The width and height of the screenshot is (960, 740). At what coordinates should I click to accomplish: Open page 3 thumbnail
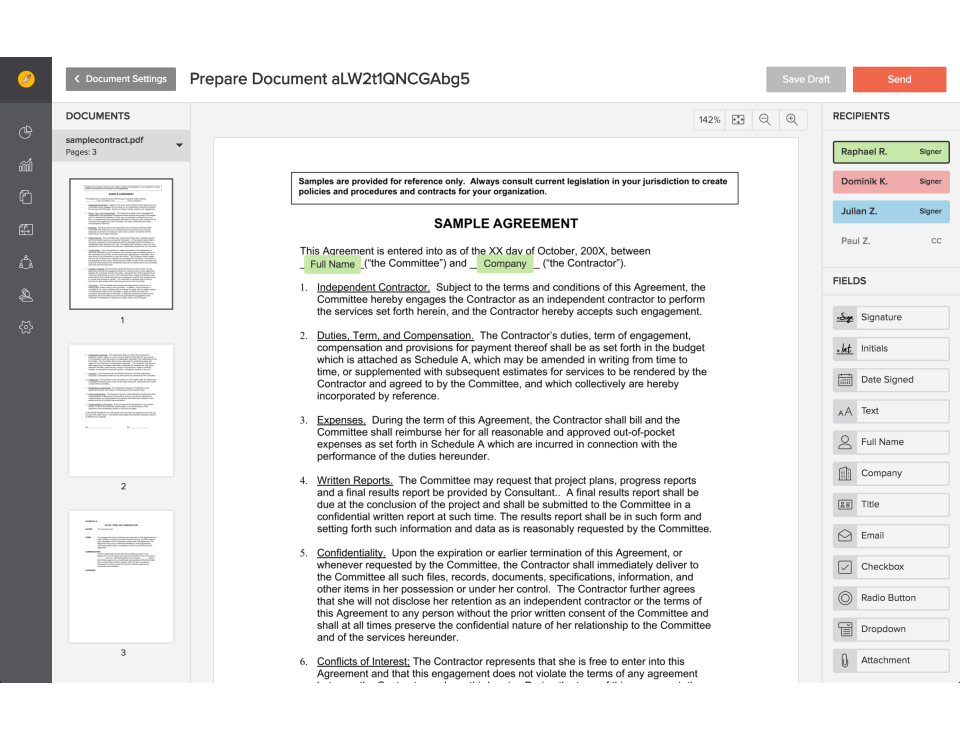pos(121,577)
